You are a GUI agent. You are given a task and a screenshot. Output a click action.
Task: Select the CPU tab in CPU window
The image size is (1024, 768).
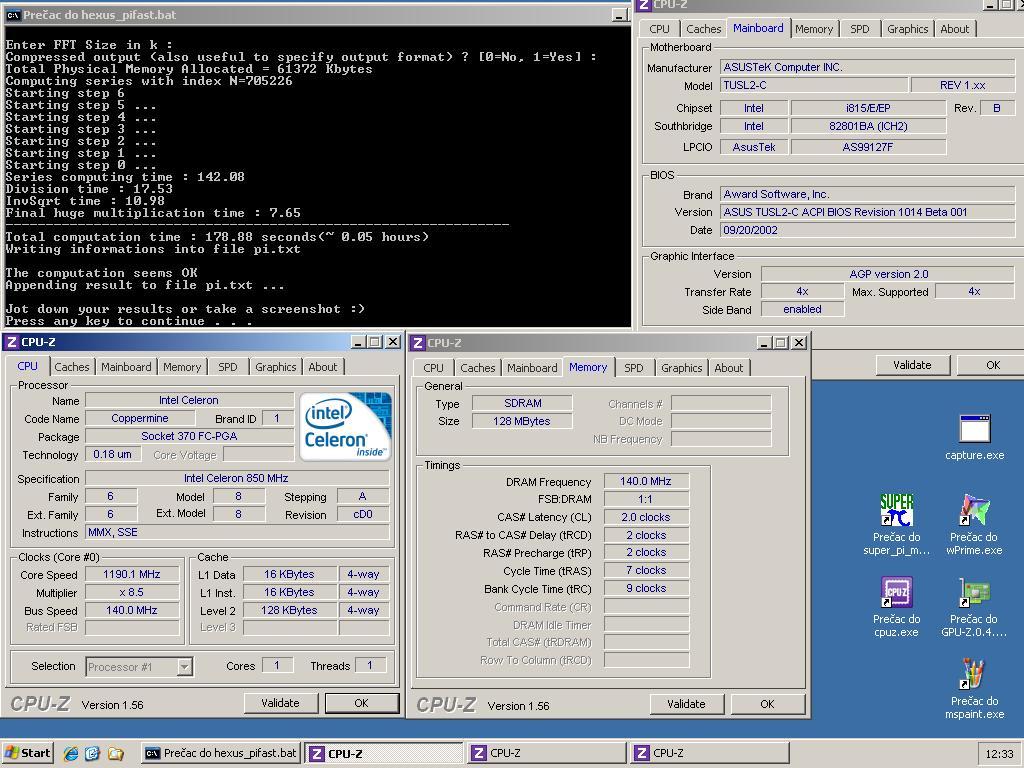point(27,366)
